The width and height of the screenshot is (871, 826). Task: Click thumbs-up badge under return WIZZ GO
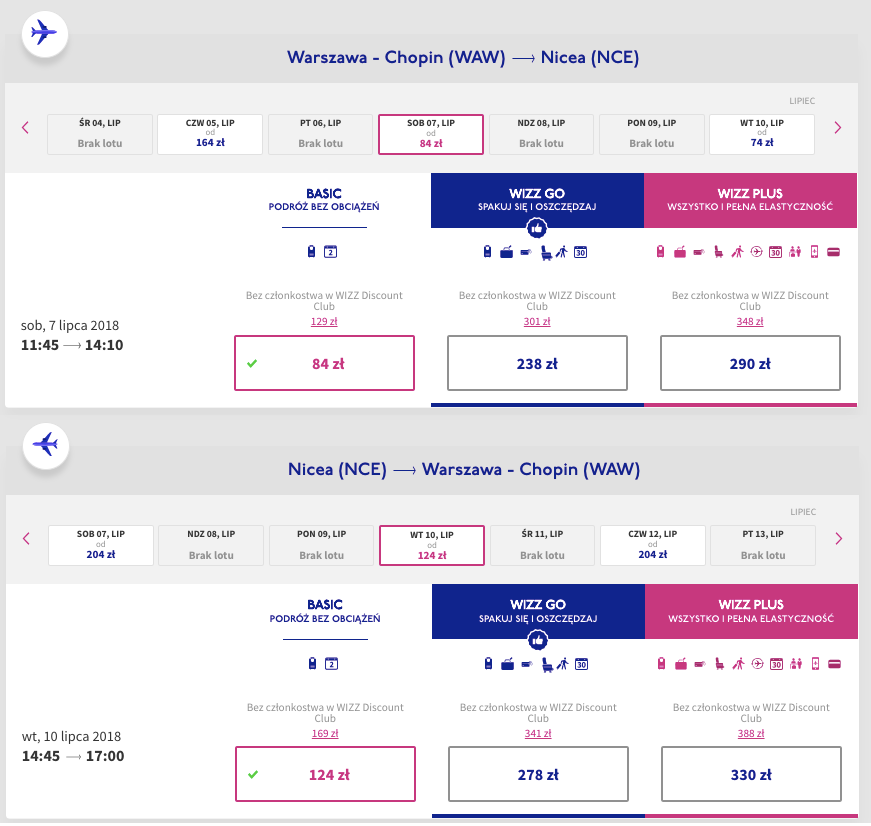coord(537,638)
